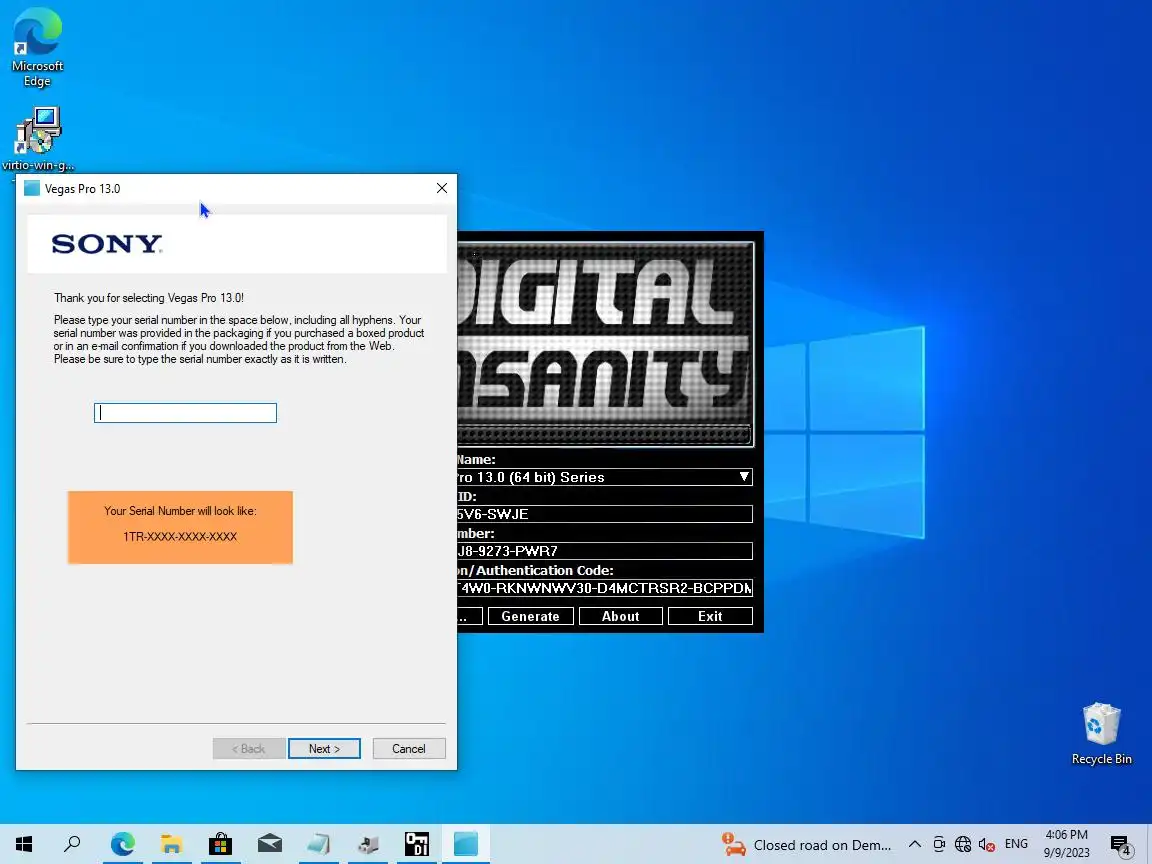Screen dimensions: 1152x864
Task: Expand the product name dropdown in keygen
Action: point(744,477)
